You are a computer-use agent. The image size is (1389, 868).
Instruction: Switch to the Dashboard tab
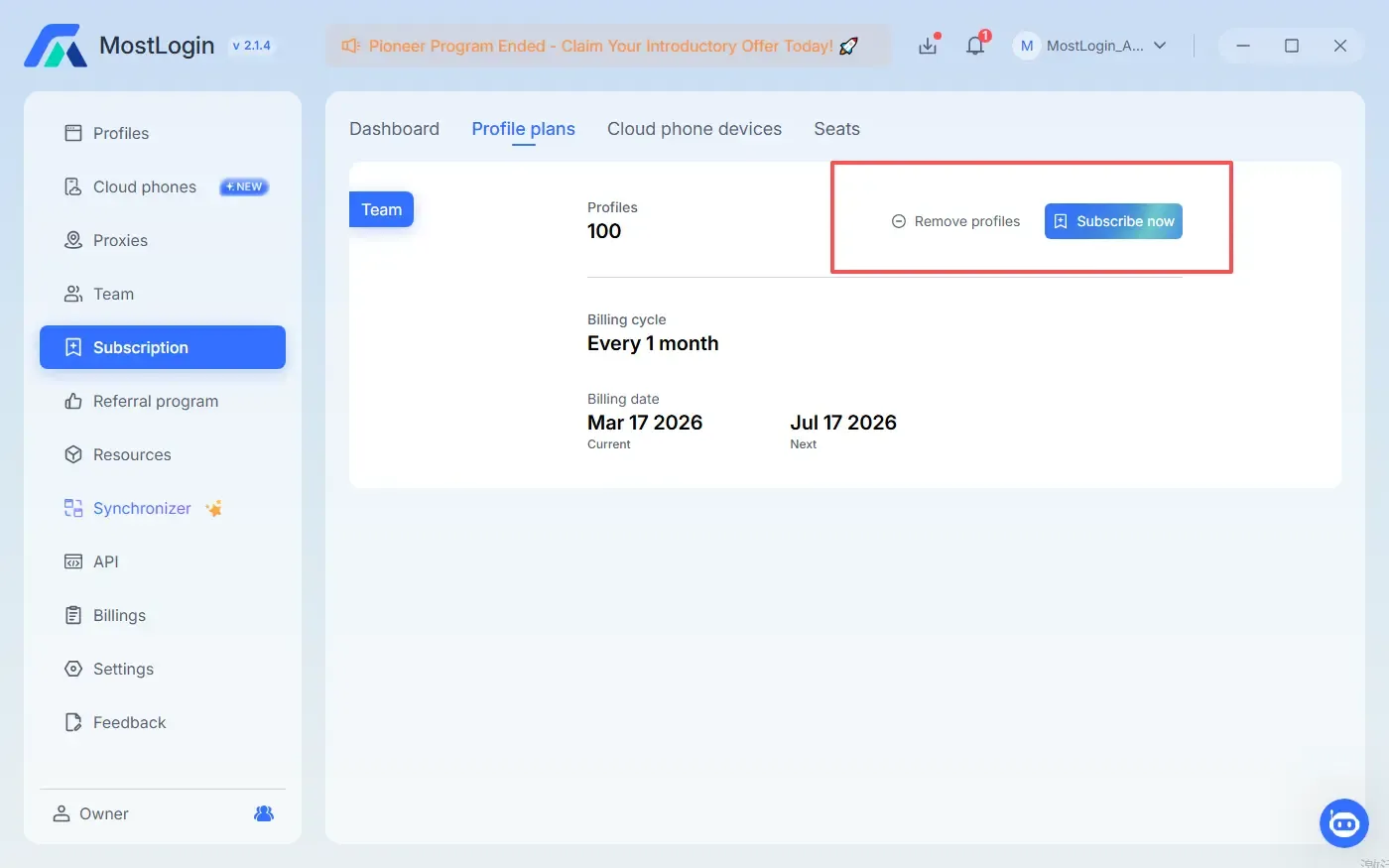[x=394, y=129]
